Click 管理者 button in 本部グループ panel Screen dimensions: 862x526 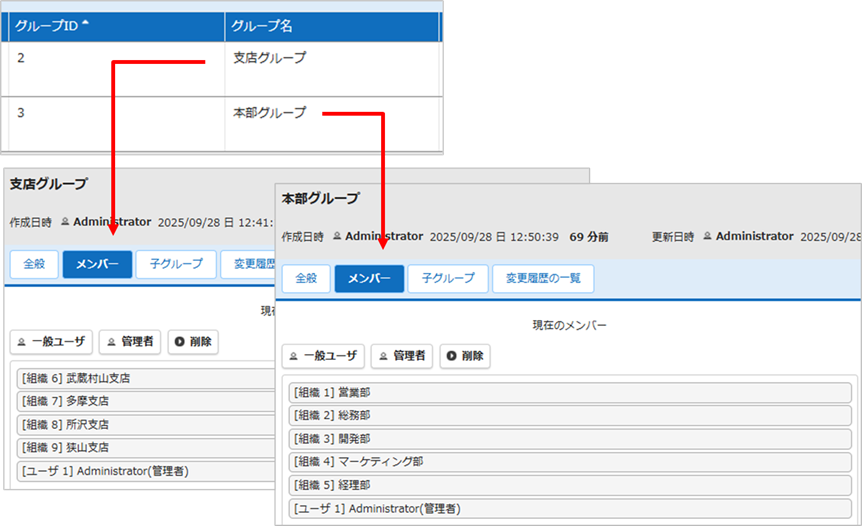402,356
